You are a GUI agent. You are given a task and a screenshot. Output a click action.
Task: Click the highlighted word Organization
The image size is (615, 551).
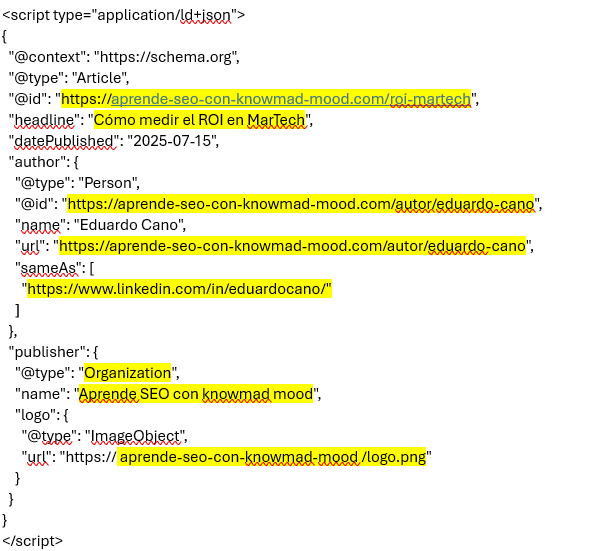click(x=127, y=373)
